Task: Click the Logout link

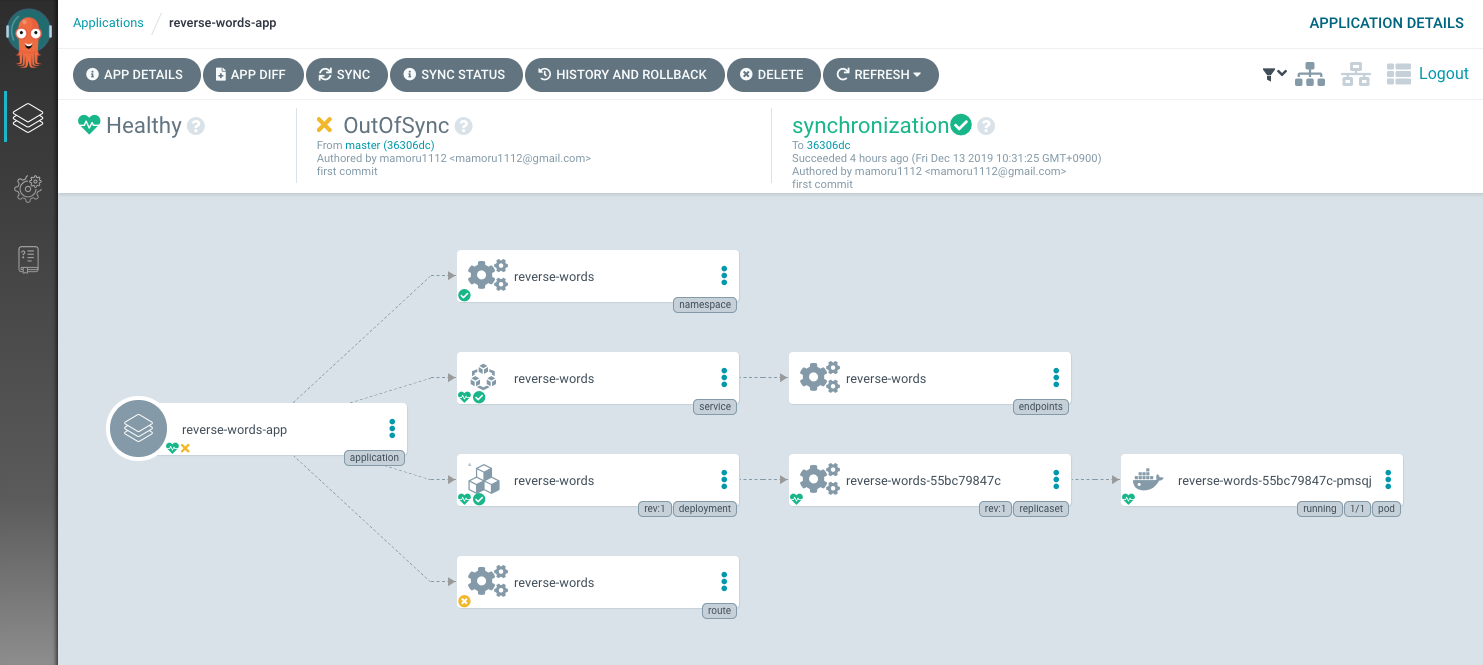Action: (1444, 73)
